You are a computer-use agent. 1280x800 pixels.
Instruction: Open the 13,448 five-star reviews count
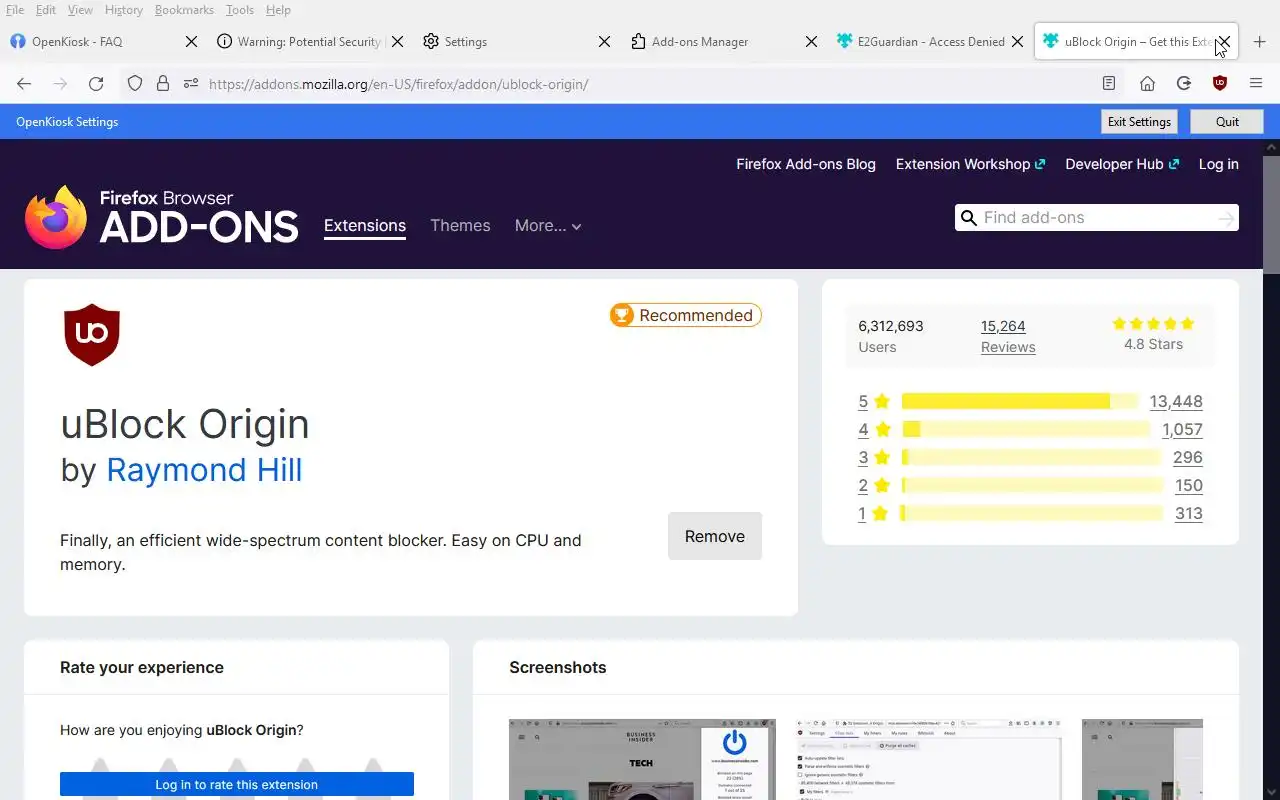[x=1176, y=401]
